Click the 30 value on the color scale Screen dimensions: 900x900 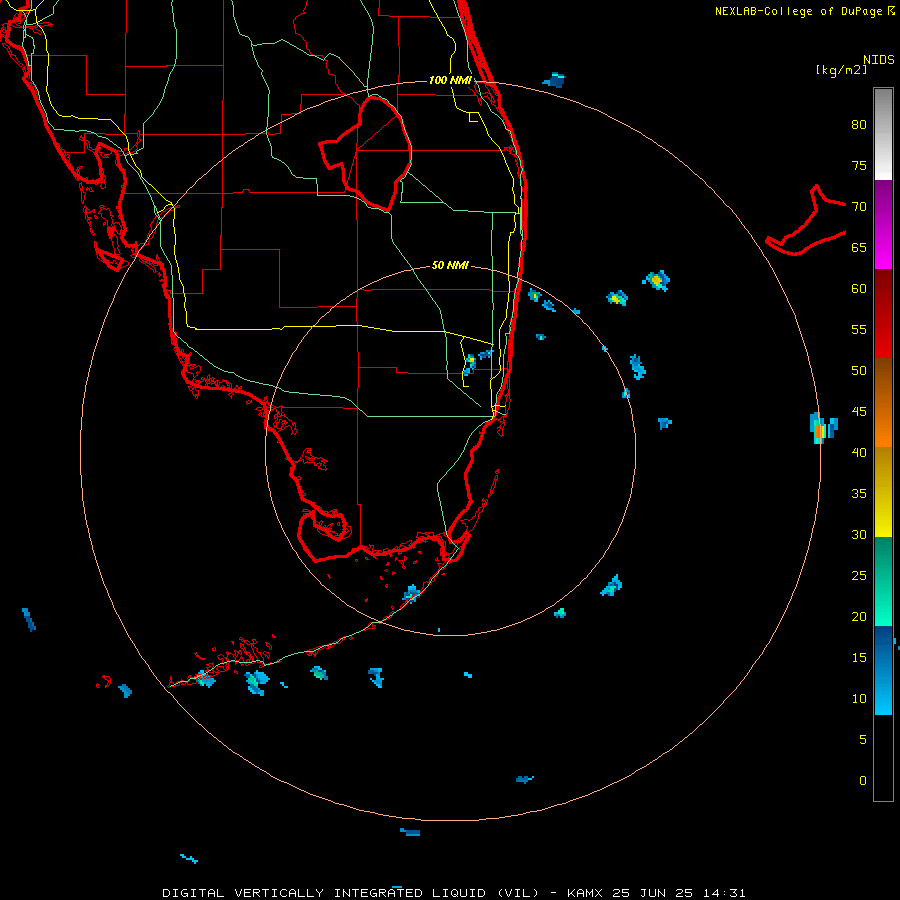[x=859, y=534]
